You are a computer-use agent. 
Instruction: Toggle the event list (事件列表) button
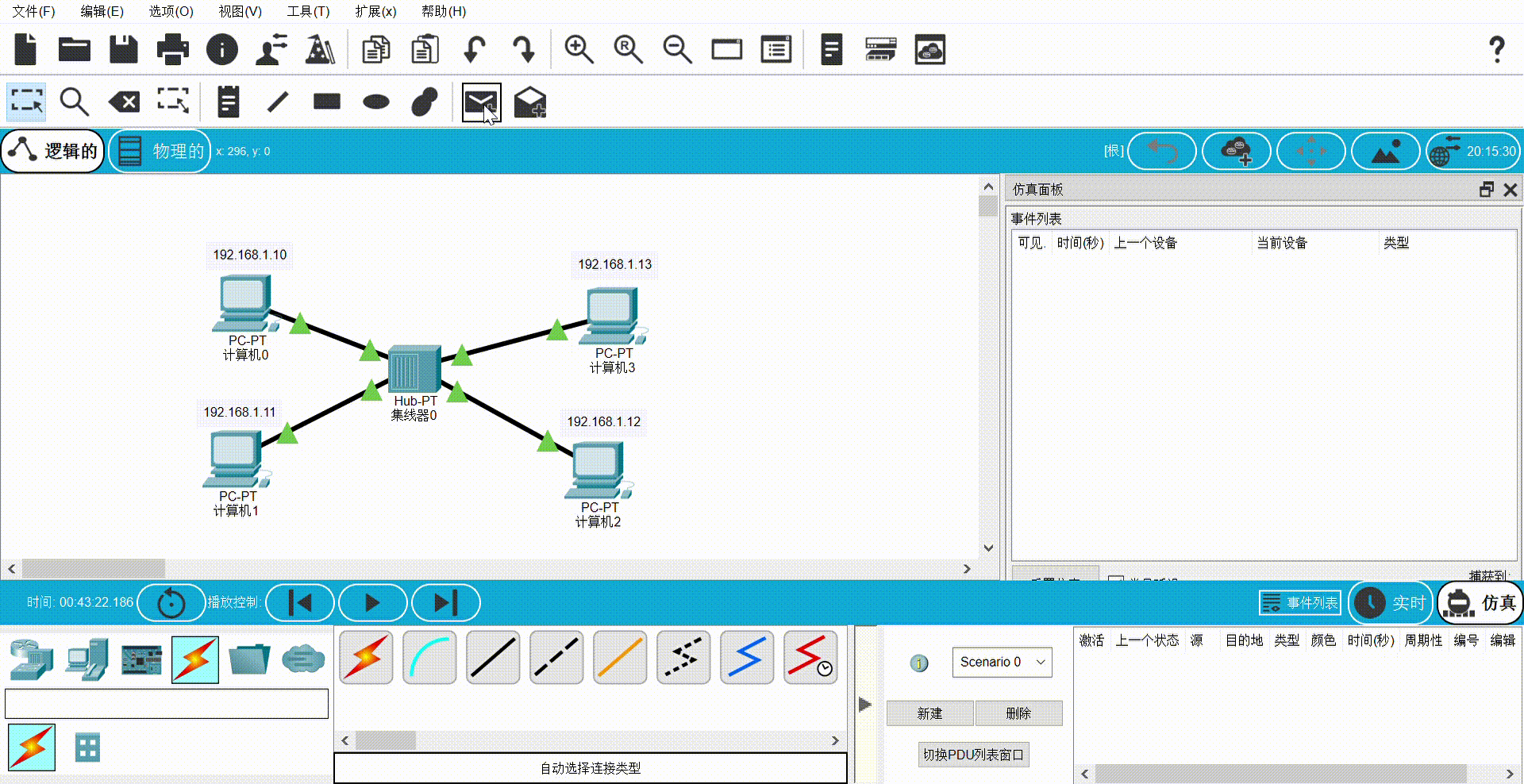point(1300,603)
